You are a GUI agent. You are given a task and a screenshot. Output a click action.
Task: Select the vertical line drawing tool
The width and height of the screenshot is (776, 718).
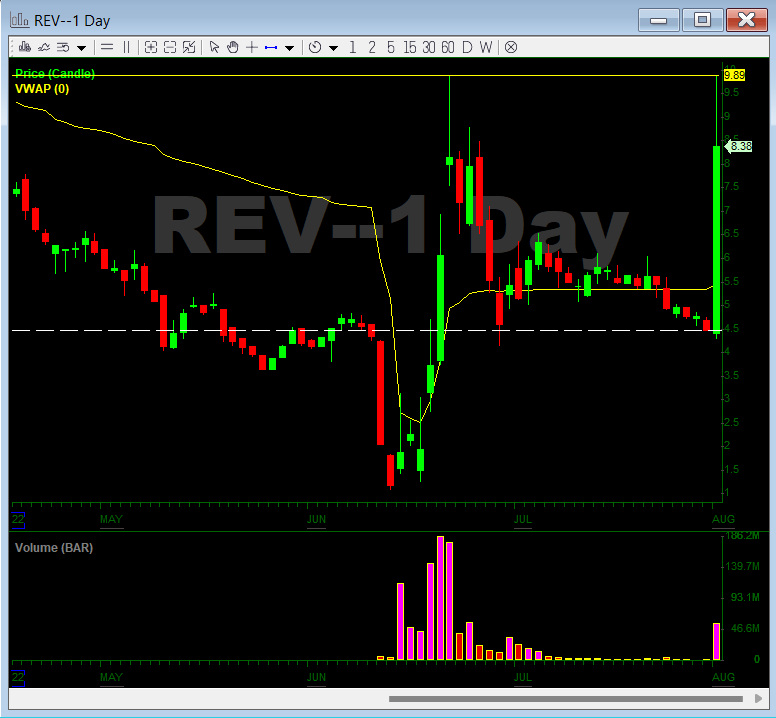click(126, 48)
